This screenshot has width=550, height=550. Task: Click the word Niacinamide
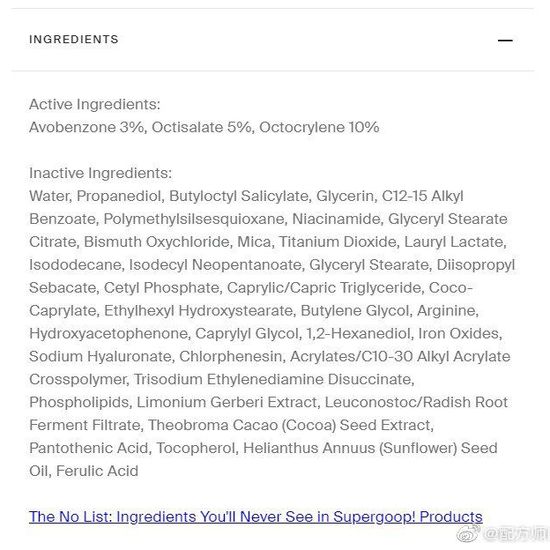coord(336,219)
